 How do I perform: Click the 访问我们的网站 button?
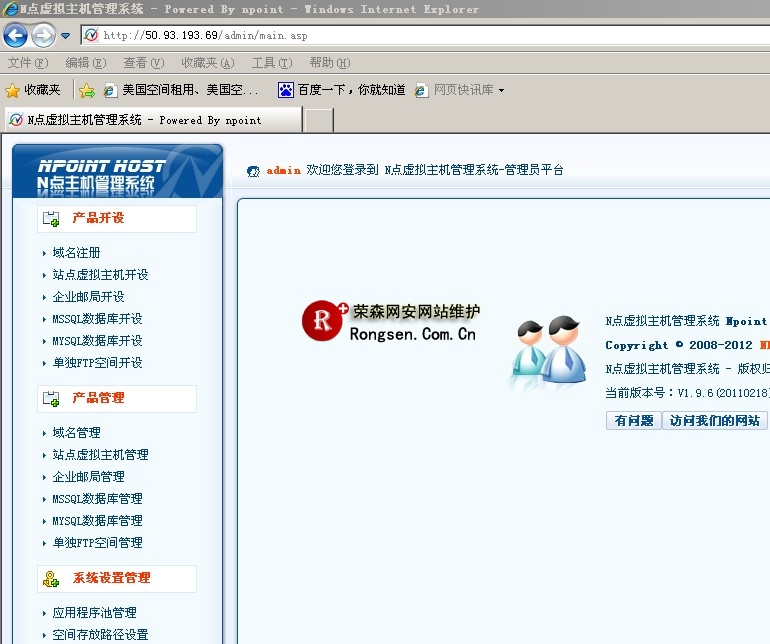[x=714, y=421]
